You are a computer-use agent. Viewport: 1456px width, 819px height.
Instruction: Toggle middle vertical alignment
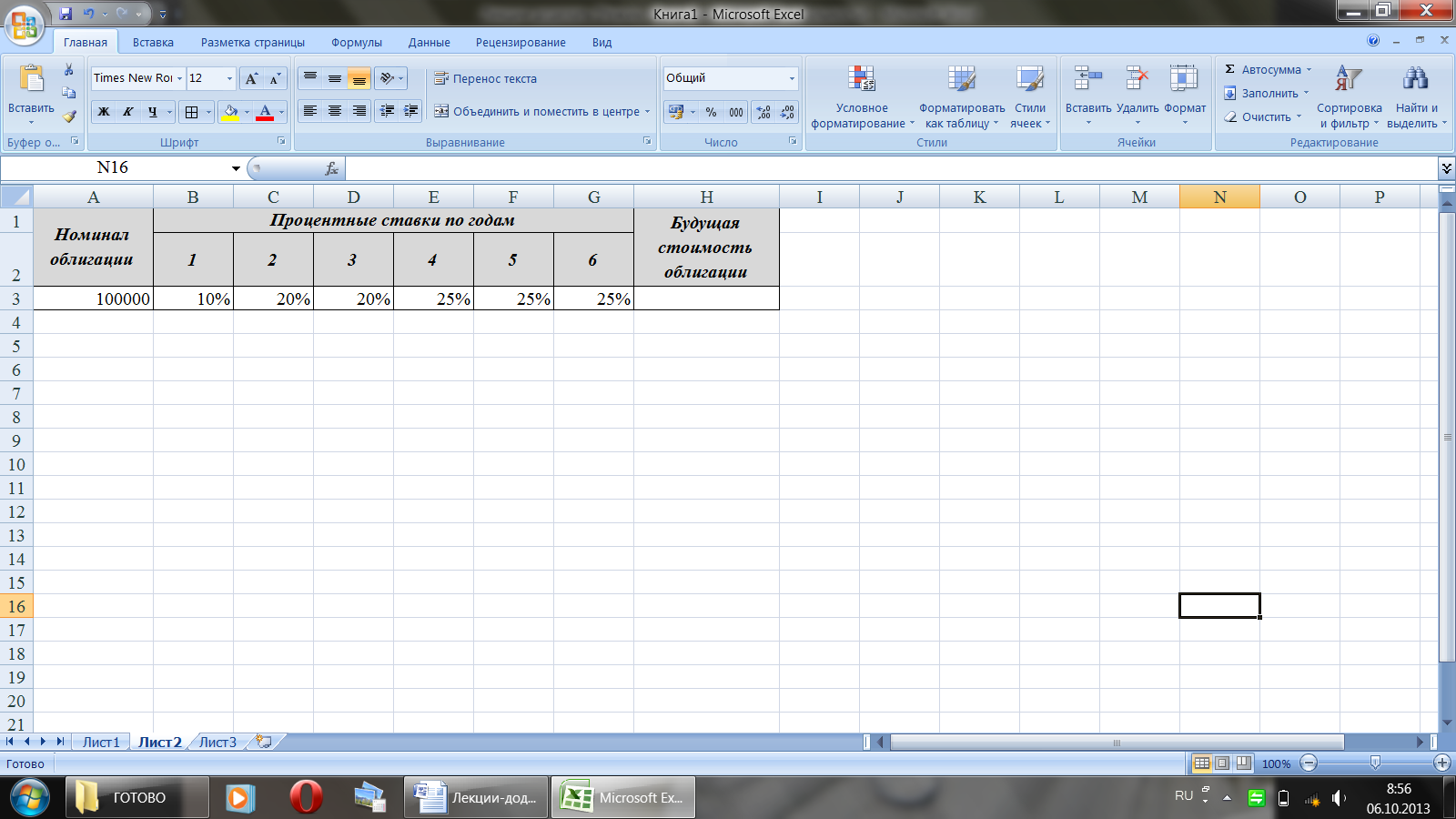[x=335, y=78]
